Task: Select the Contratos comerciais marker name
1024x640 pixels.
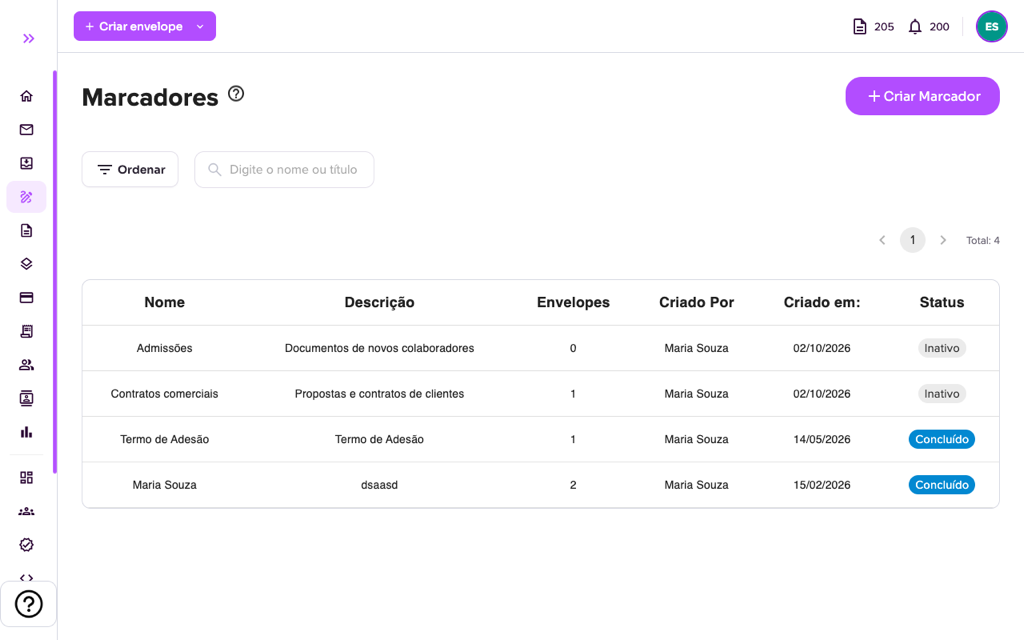Action: tap(165, 394)
